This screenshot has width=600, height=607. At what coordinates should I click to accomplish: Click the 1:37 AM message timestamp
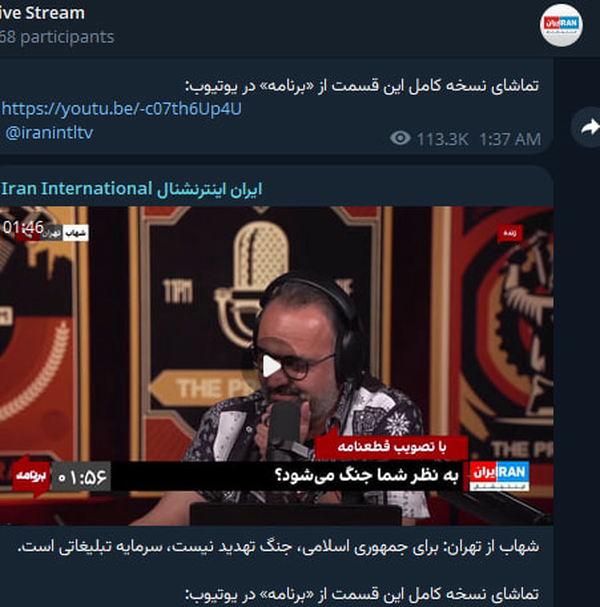pos(510,139)
